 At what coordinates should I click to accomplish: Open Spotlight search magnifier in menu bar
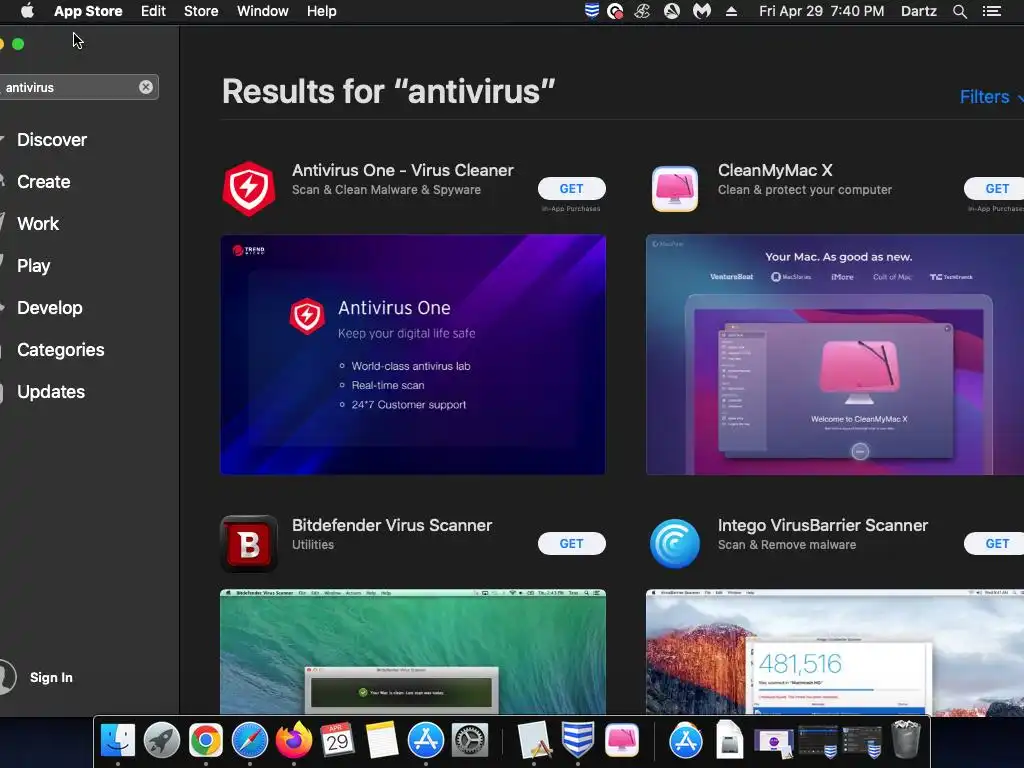click(959, 11)
